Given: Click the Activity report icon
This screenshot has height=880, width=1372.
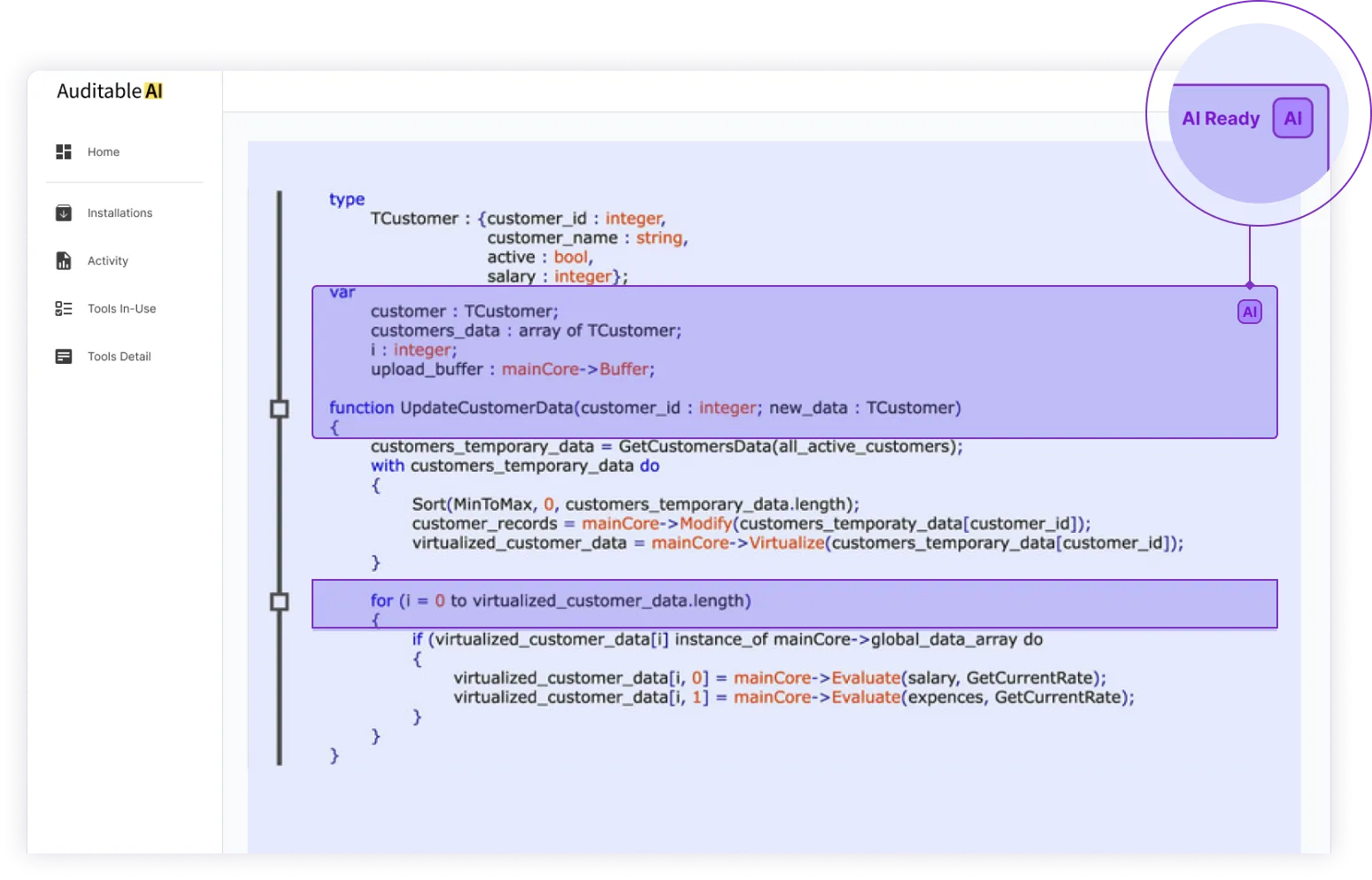Looking at the screenshot, I should click(64, 261).
